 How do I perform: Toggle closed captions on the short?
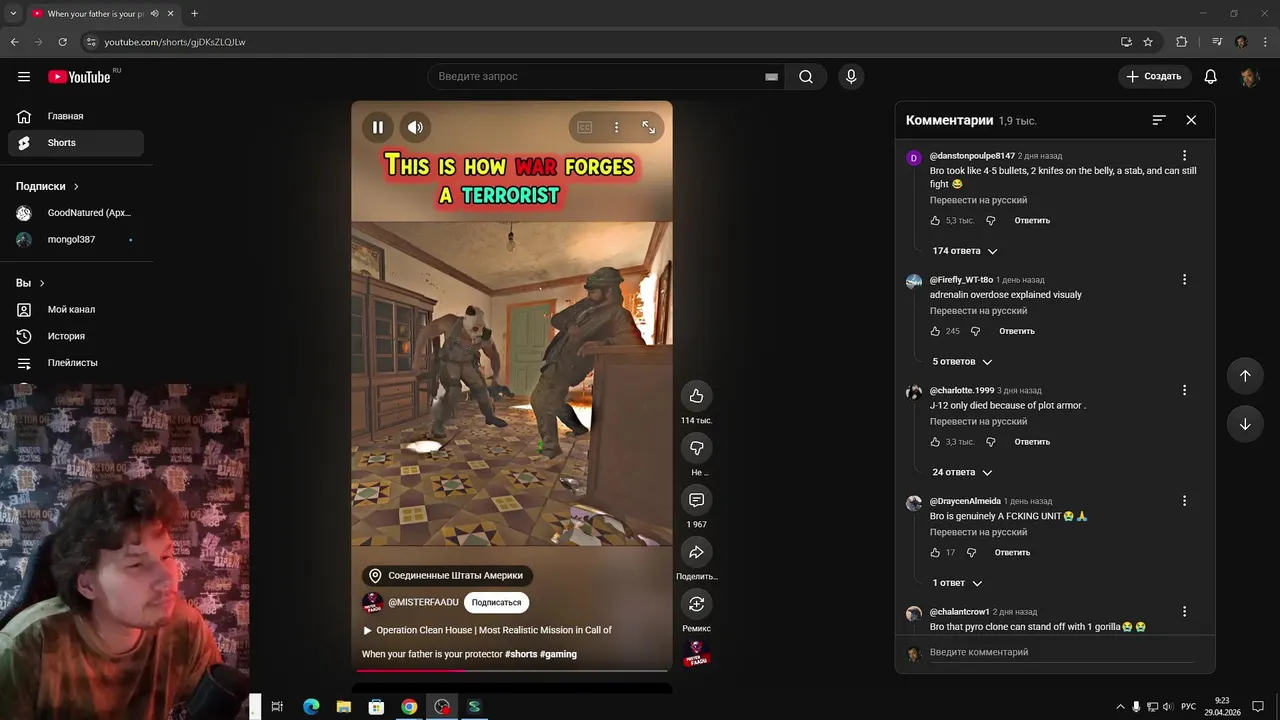(585, 127)
